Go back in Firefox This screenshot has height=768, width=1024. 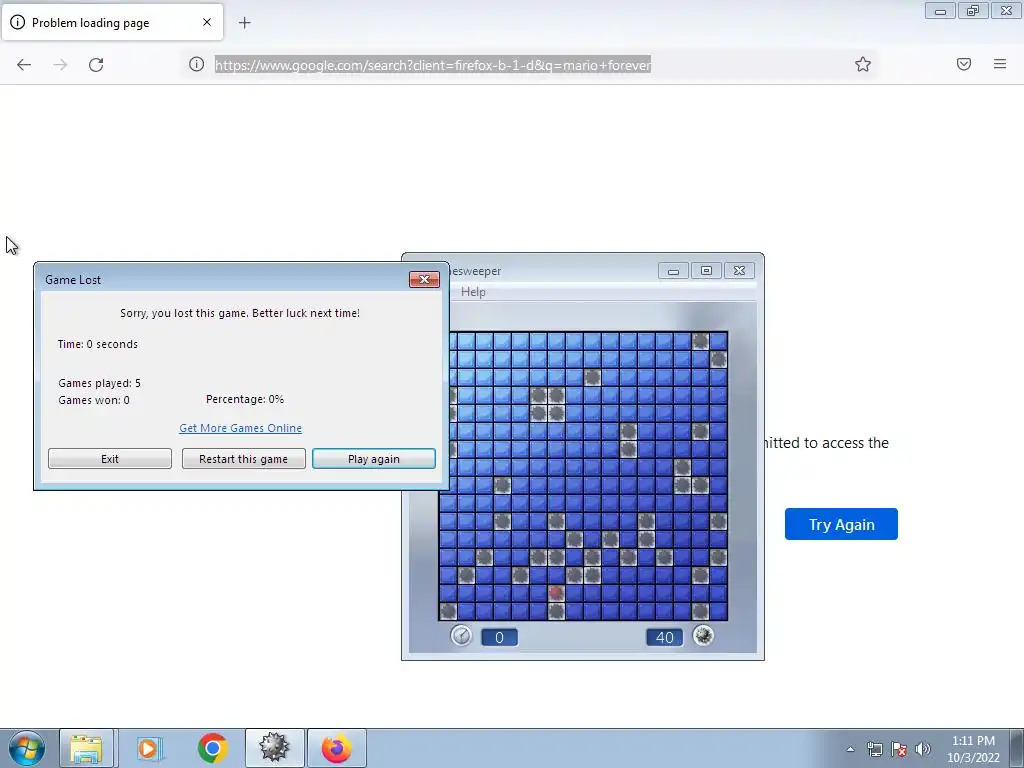point(24,64)
